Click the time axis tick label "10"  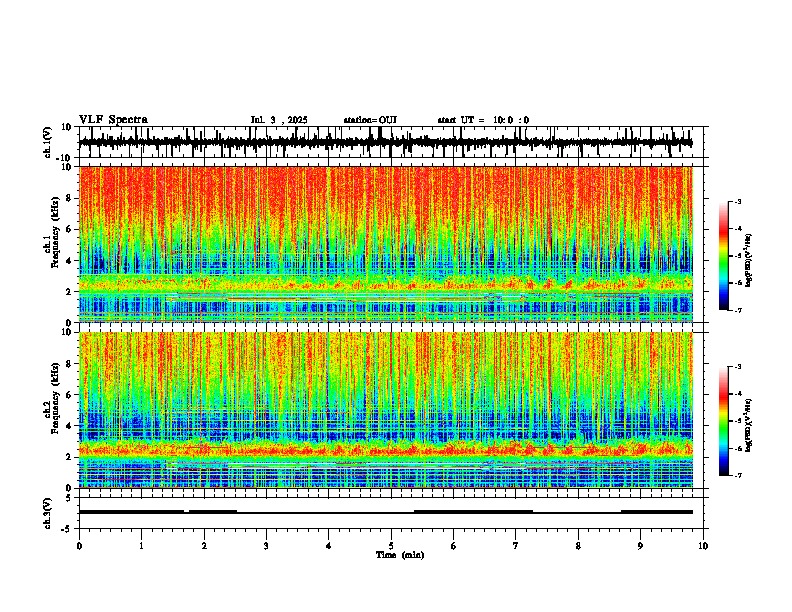[703, 546]
